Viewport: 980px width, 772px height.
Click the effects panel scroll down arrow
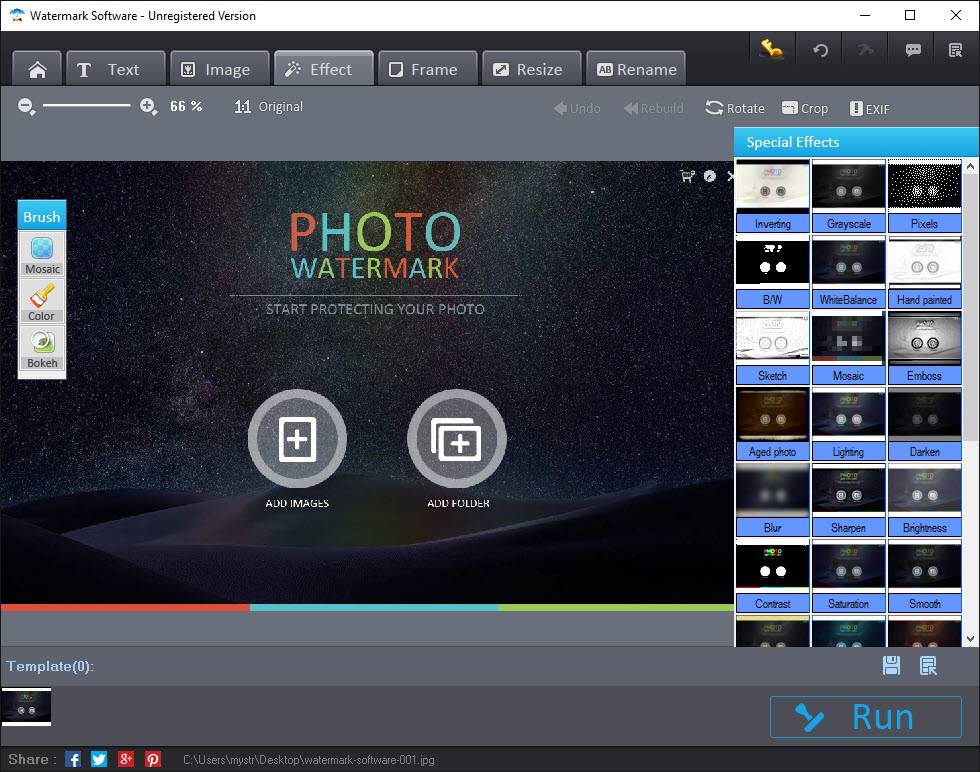970,638
